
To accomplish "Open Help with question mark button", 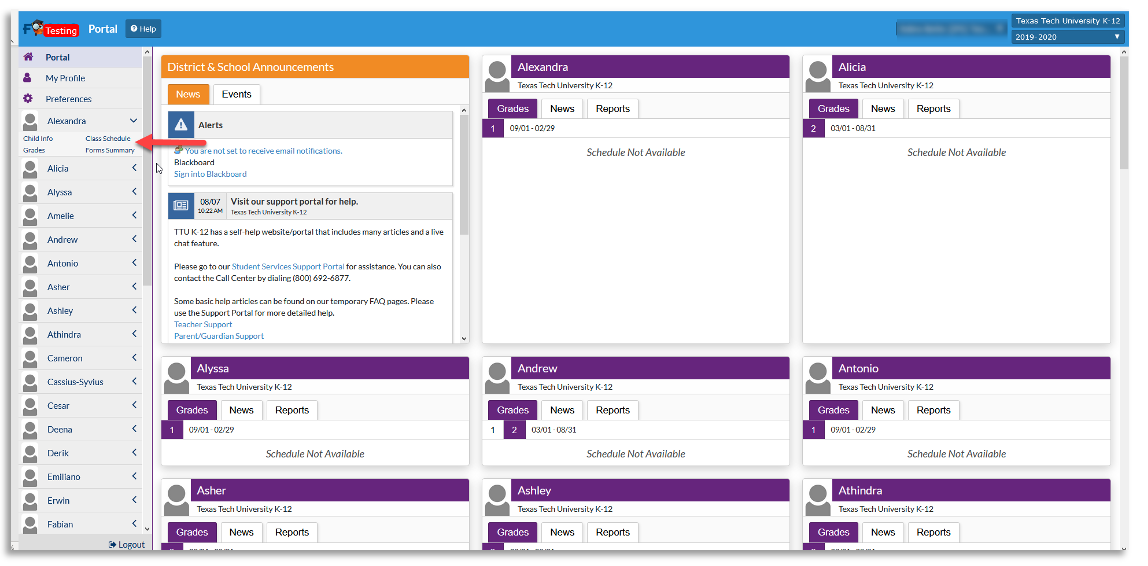I will 143,29.
